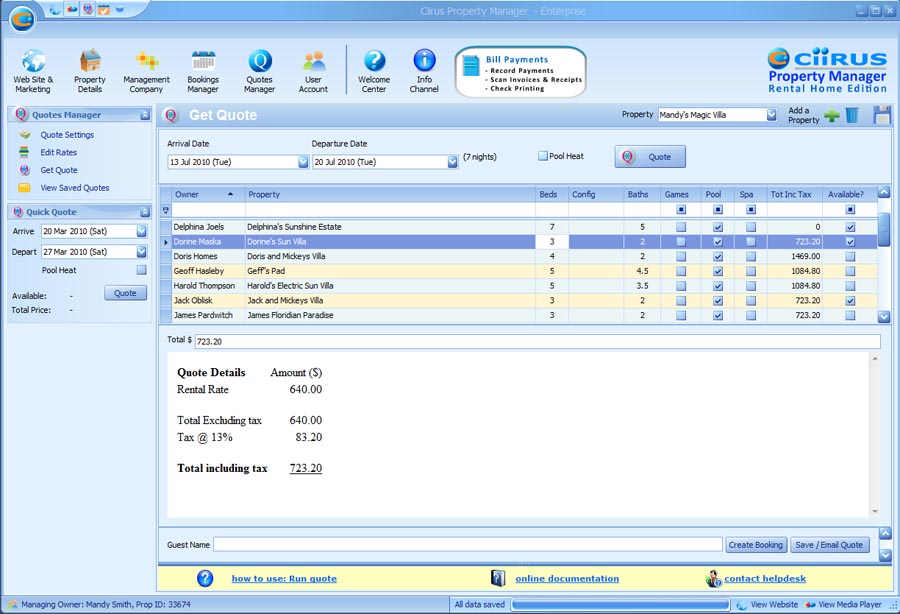Click the Q quotes icon in quick access toolbar
This screenshot has width=900, height=614.
87,10
